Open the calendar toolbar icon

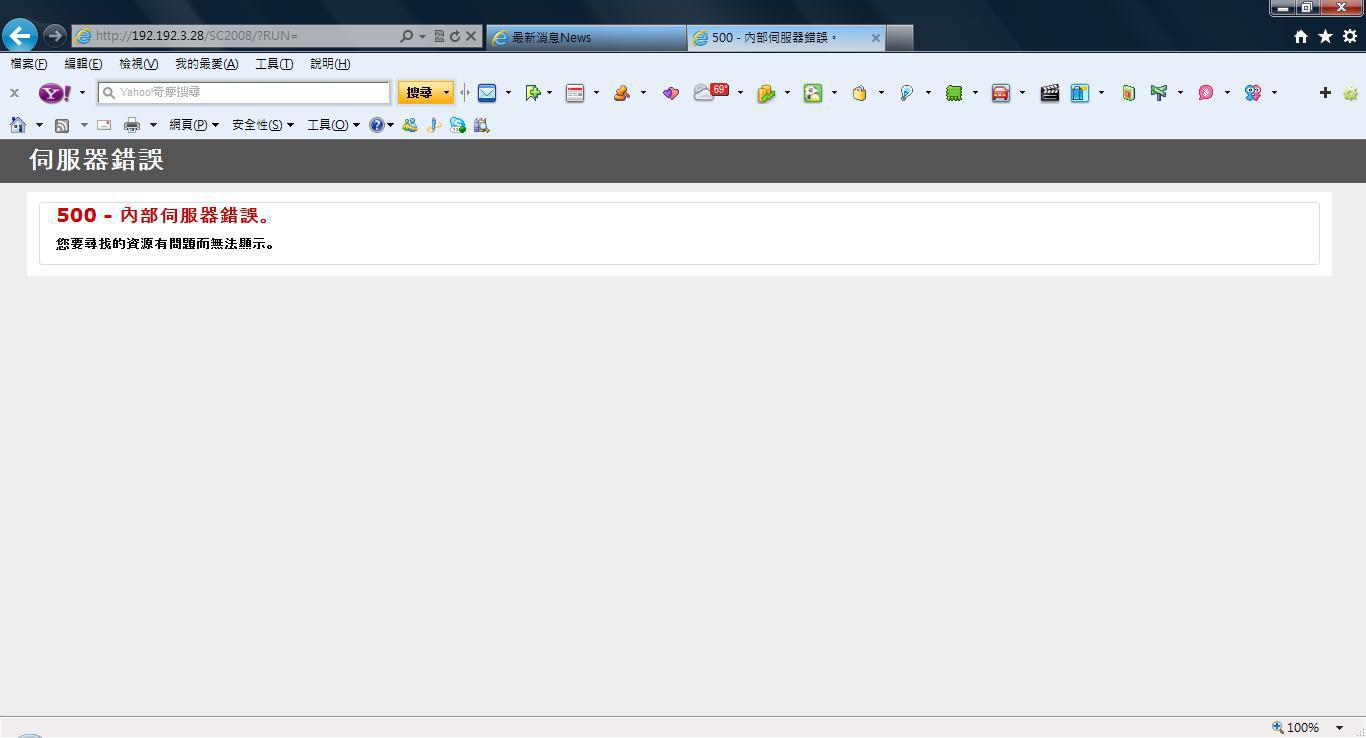575,93
